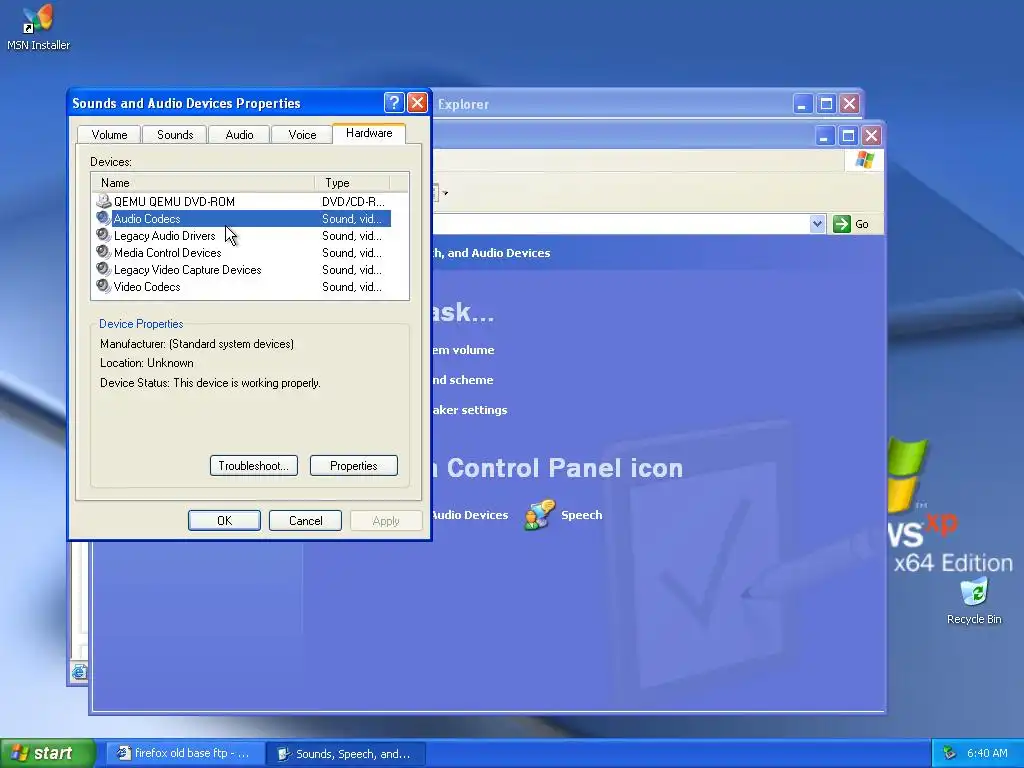Image resolution: width=1024 pixels, height=768 pixels.
Task: Click the Speech link in Control Panel
Action: (x=581, y=515)
